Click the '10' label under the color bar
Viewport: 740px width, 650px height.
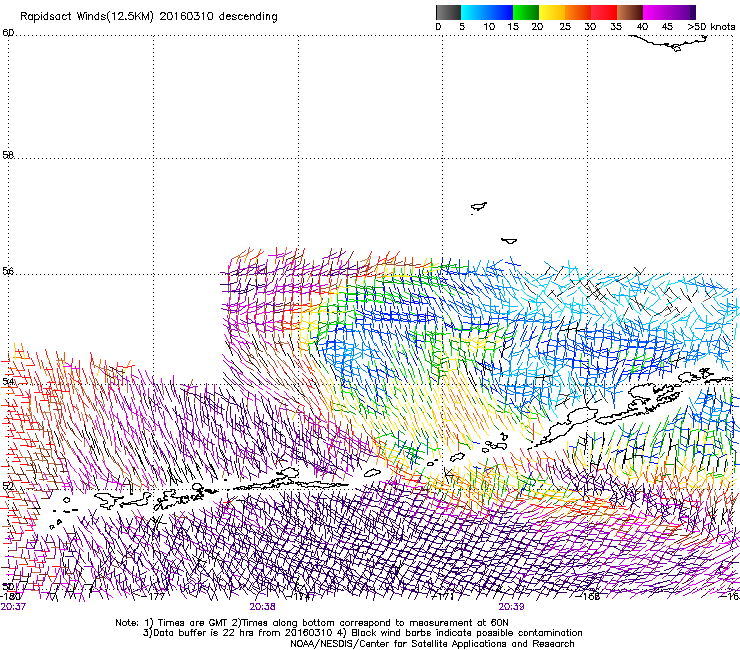tap(489, 27)
